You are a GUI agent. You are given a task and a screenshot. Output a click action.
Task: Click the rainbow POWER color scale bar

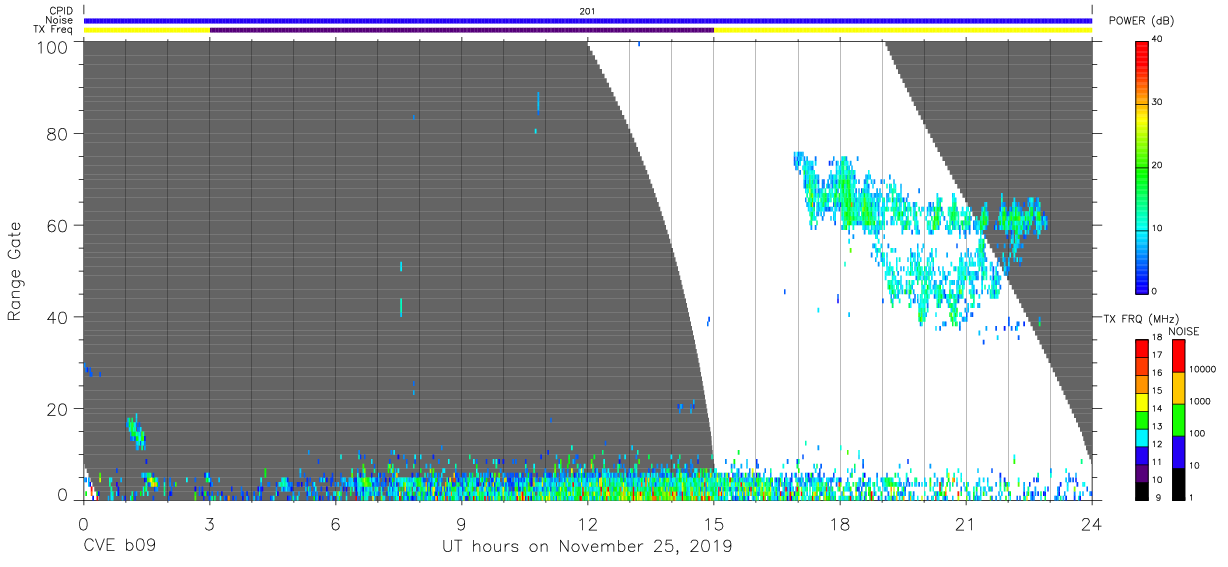(x=1142, y=166)
